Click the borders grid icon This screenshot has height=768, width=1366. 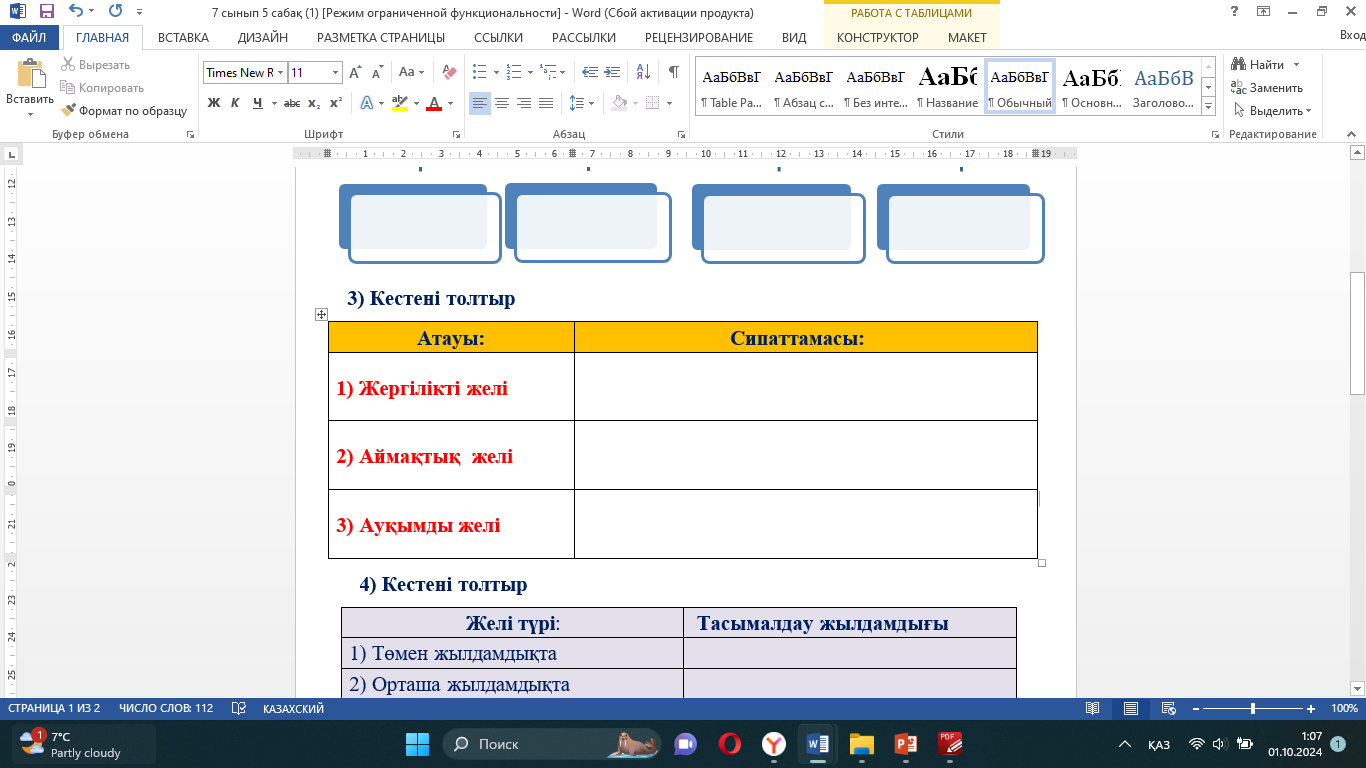pyautogui.click(x=652, y=103)
